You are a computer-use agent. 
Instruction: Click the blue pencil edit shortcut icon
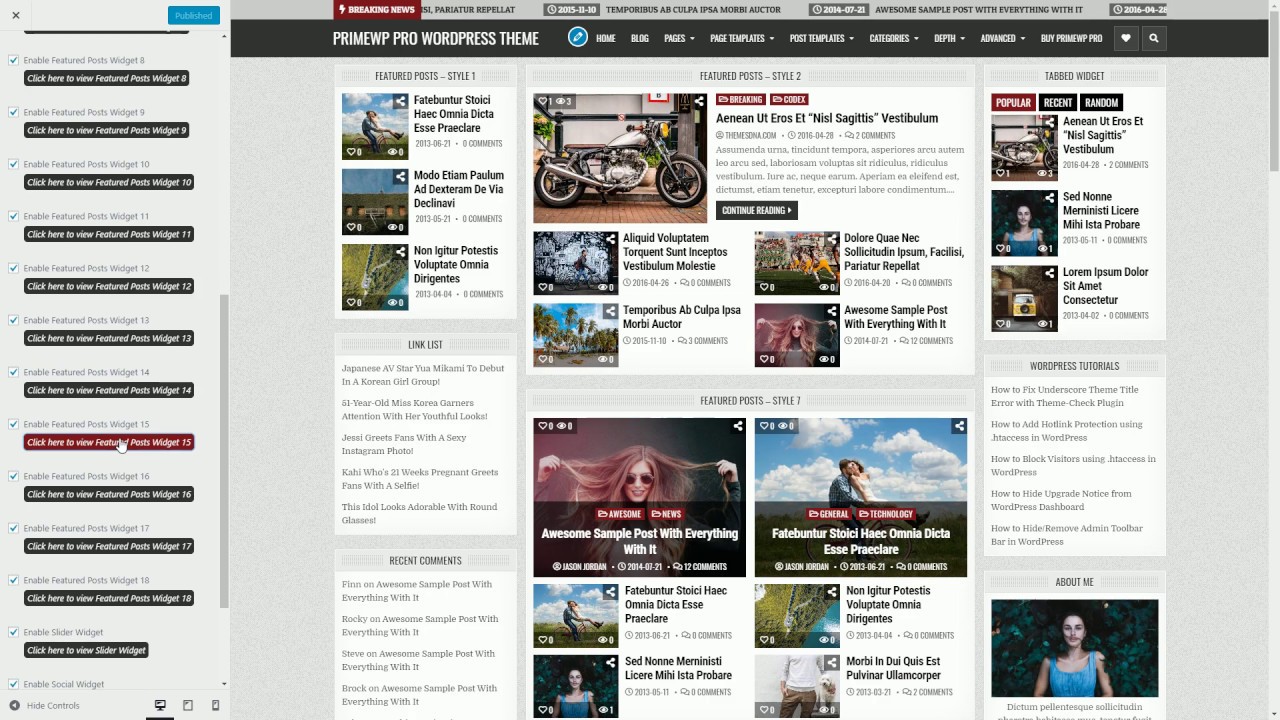(x=577, y=38)
